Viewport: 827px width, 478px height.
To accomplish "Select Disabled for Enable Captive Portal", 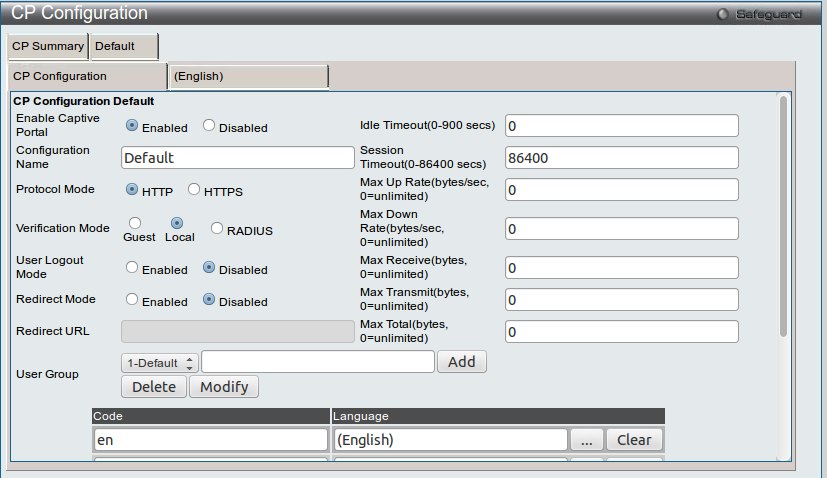I will coord(209,126).
